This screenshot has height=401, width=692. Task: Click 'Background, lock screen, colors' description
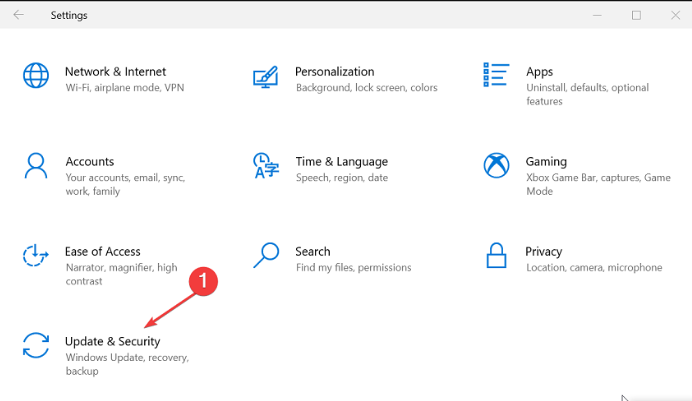(367, 87)
